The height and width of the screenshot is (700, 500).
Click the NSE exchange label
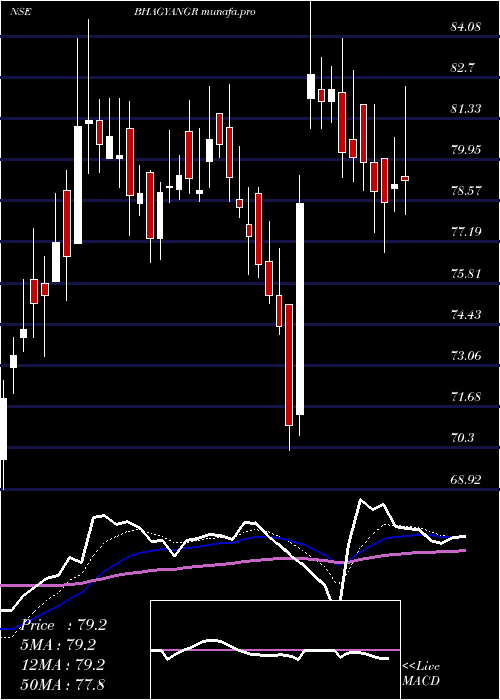point(20,12)
